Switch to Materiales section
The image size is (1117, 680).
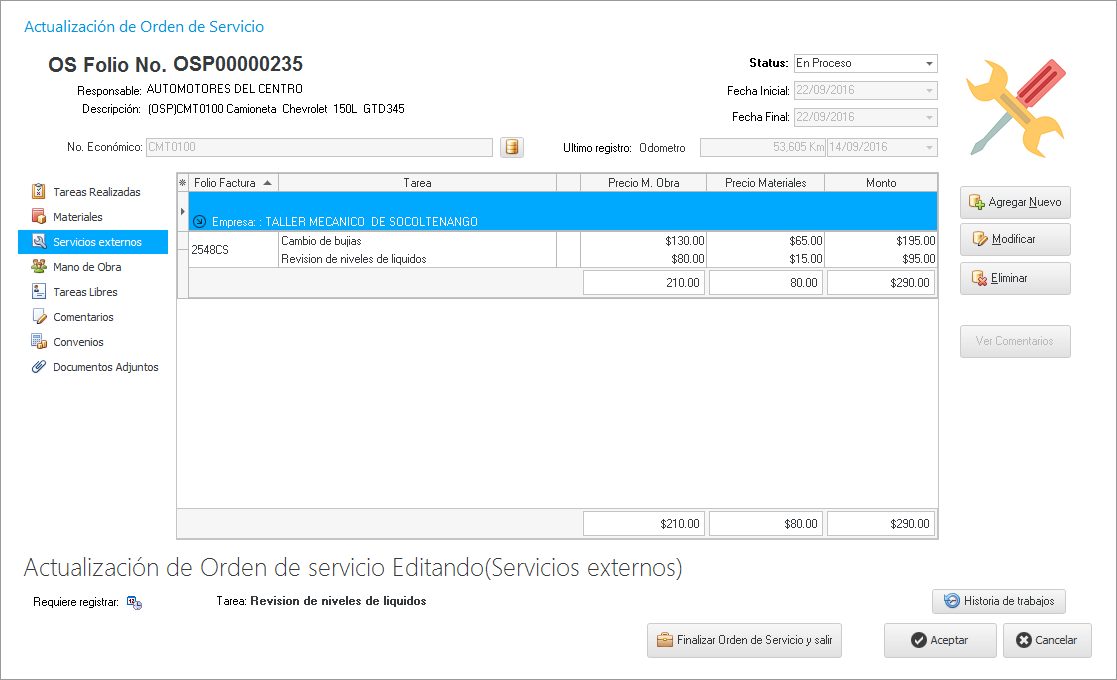tap(78, 217)
